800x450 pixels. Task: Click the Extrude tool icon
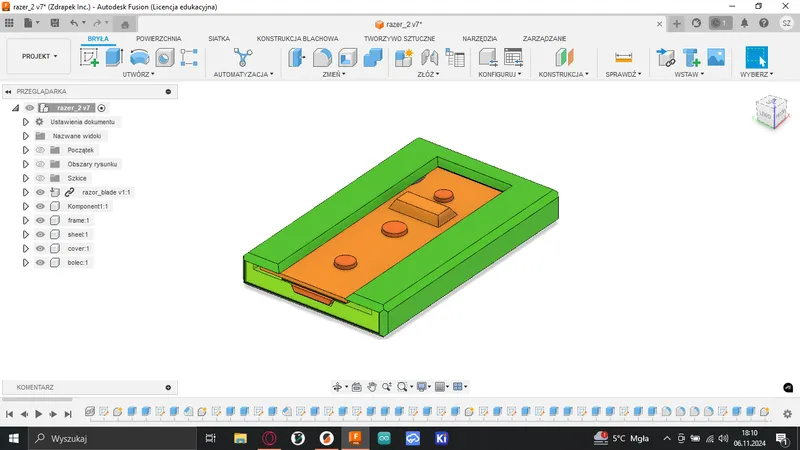click(x=113, y=58)
